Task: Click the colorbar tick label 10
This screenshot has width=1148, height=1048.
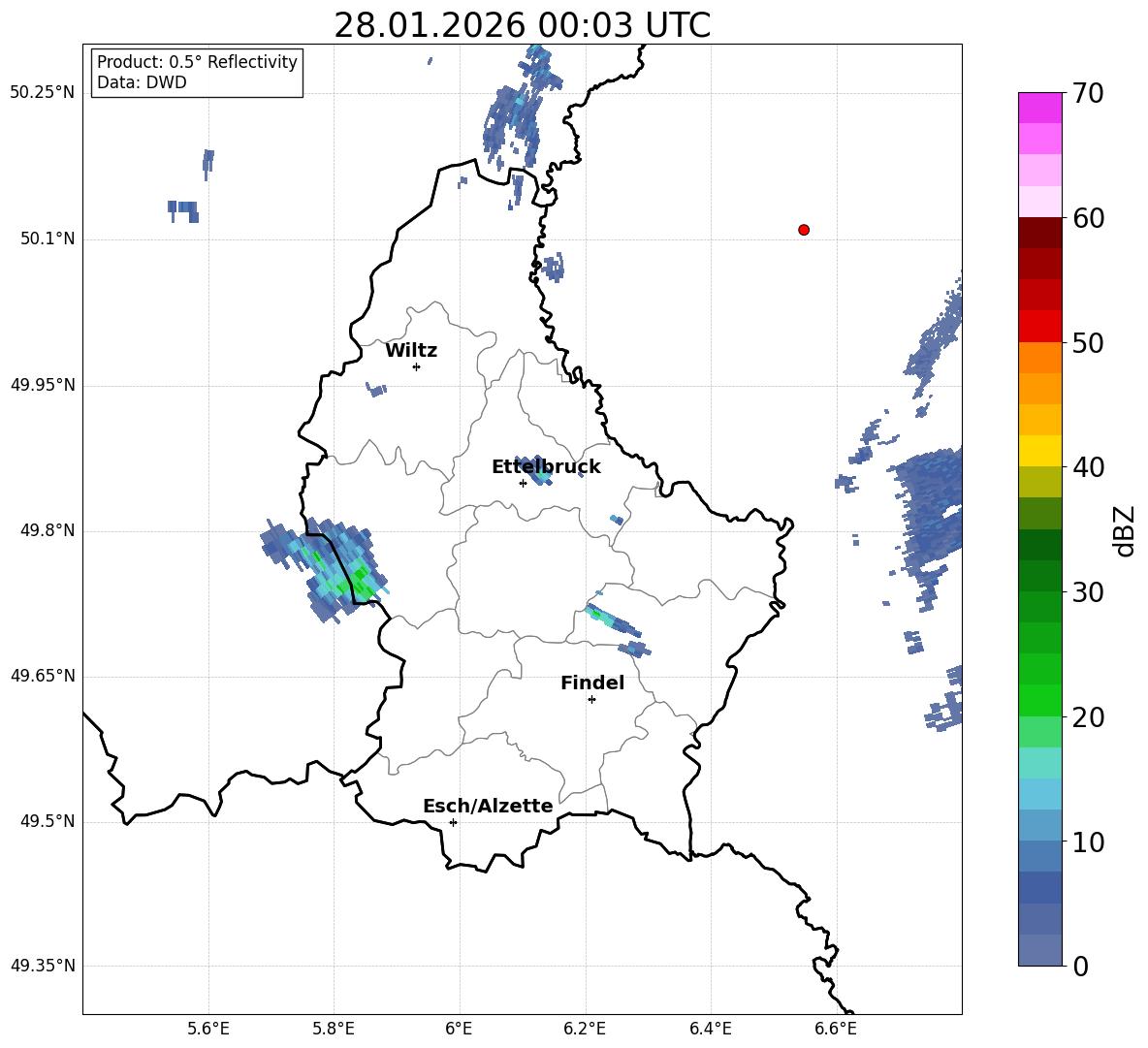Action: click(1088, 842)
